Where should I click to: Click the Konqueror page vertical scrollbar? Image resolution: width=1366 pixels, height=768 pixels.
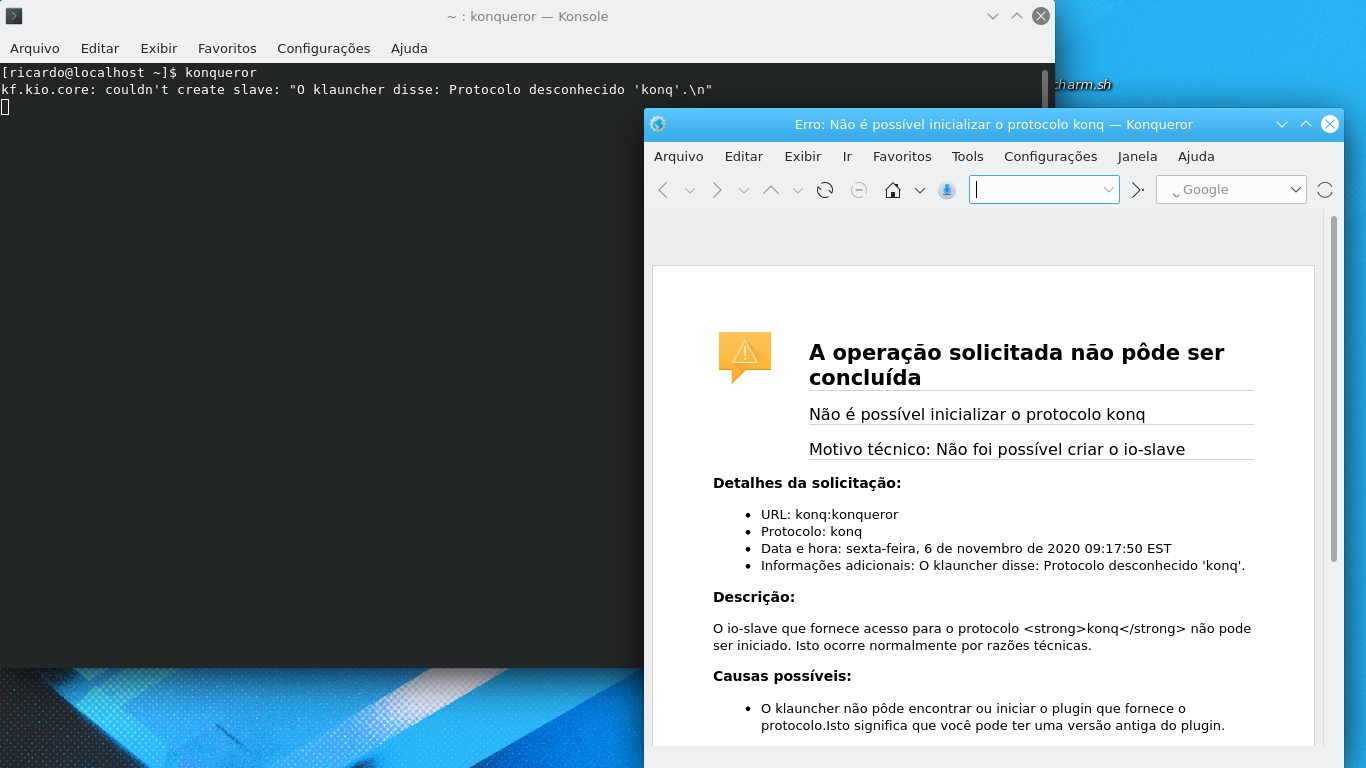tap(1333, 388)
